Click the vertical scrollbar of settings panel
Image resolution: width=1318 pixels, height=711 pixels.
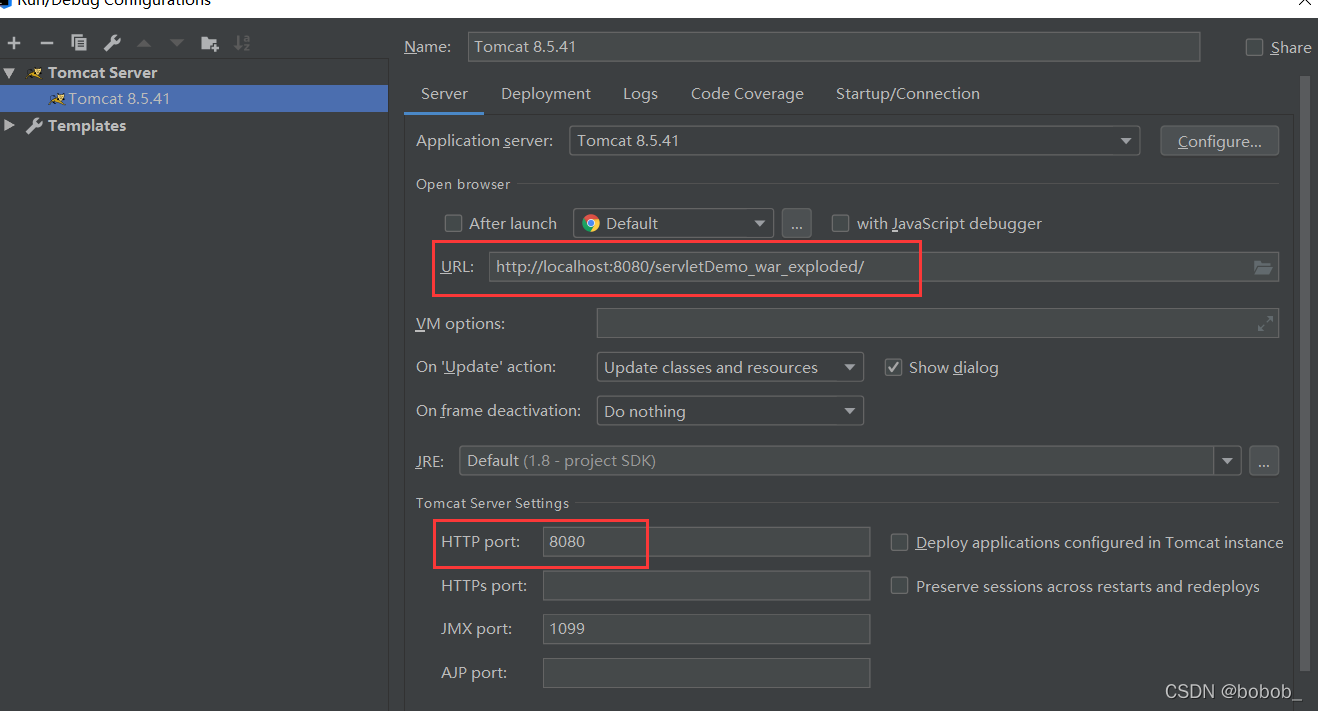(1304, 372)
